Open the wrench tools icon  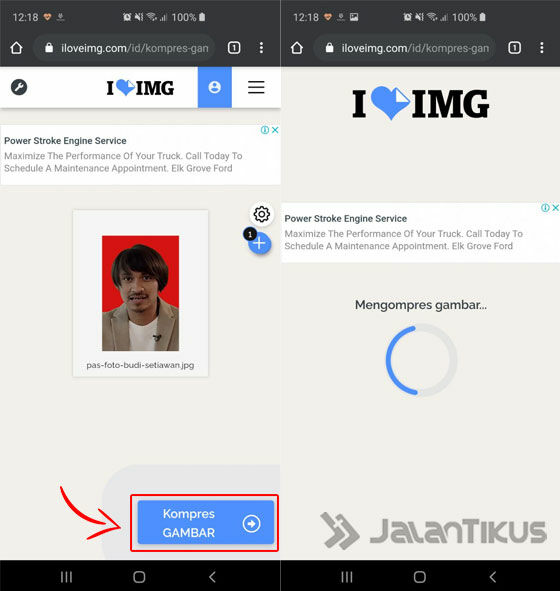19,87
